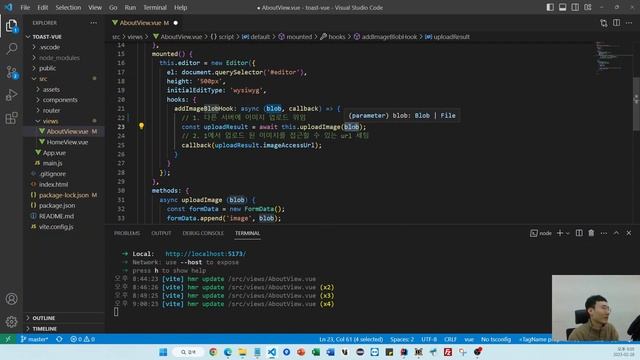The height and width of the screenshot is (360, 640).
Task: Select the AboutView.vue editor tab
Action: (x=144, y=23)
